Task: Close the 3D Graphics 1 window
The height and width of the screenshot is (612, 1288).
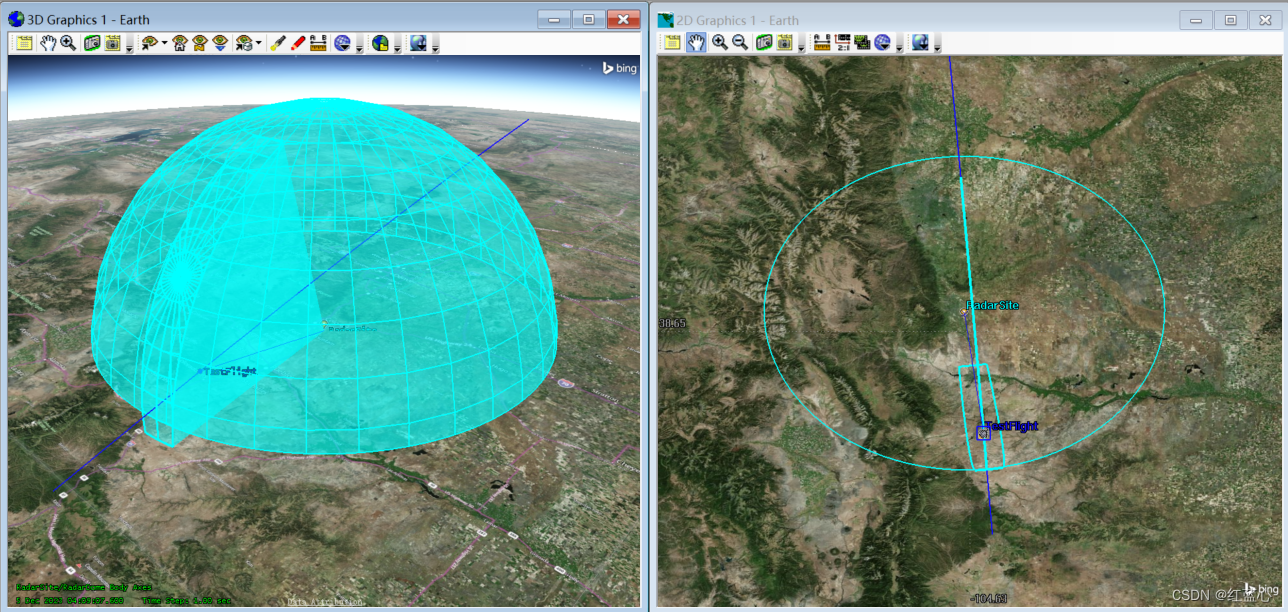Action: [x=624, y=19]
